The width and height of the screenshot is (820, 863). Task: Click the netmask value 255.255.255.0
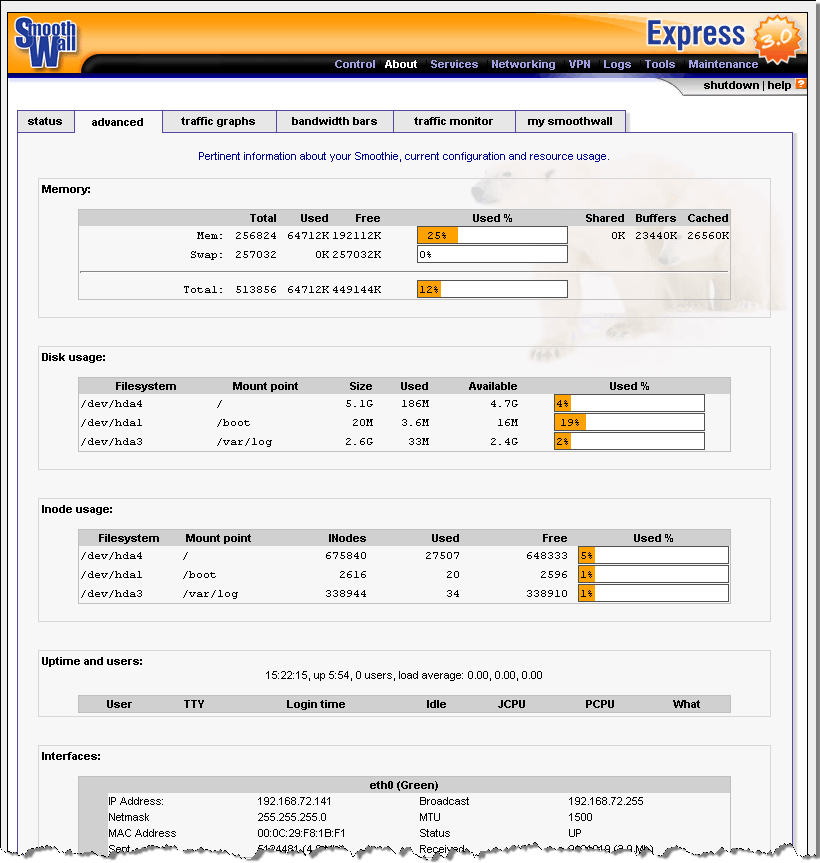point(292,817)
